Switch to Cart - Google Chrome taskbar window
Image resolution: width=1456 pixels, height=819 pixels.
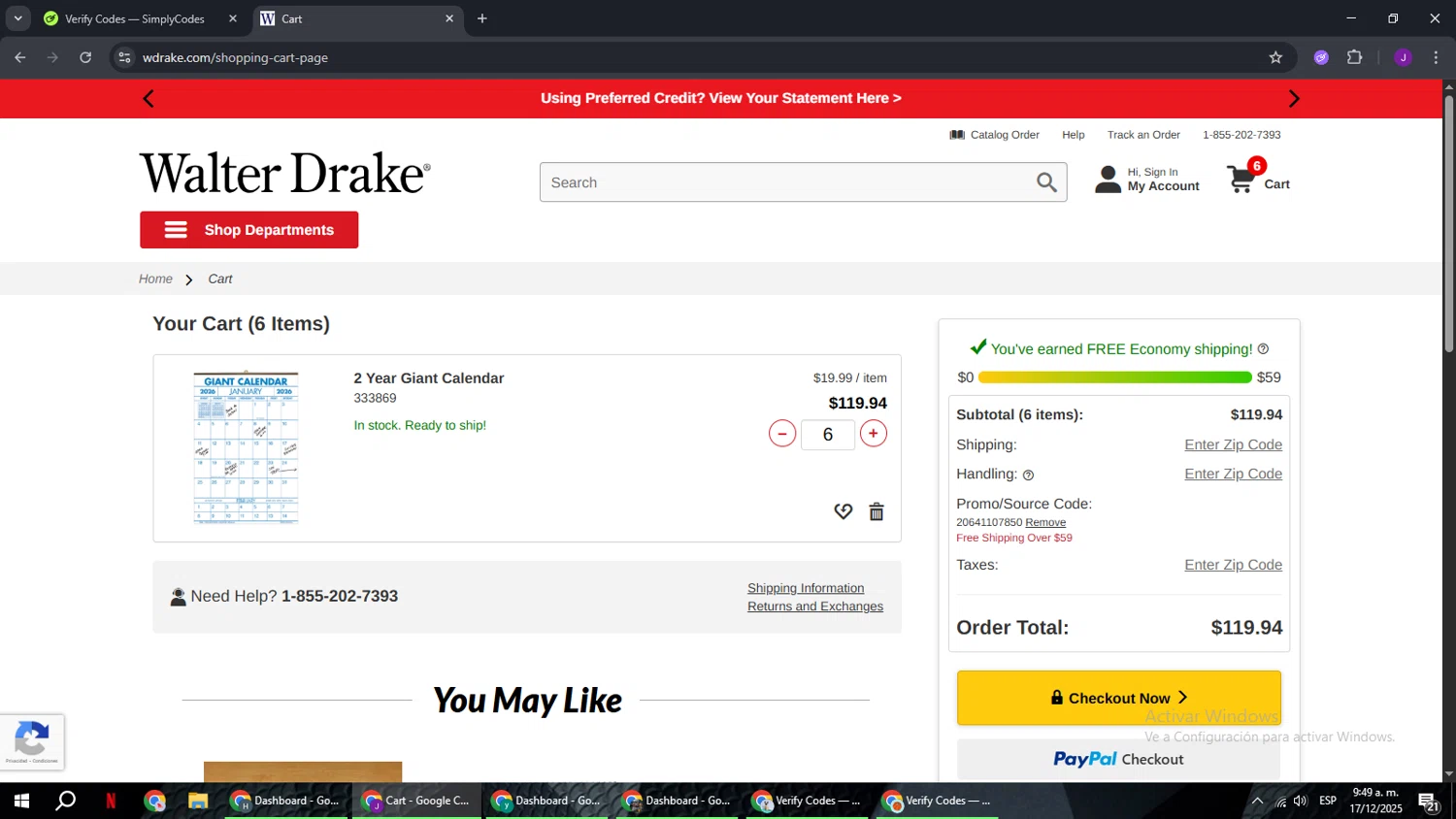click(416, 801)
